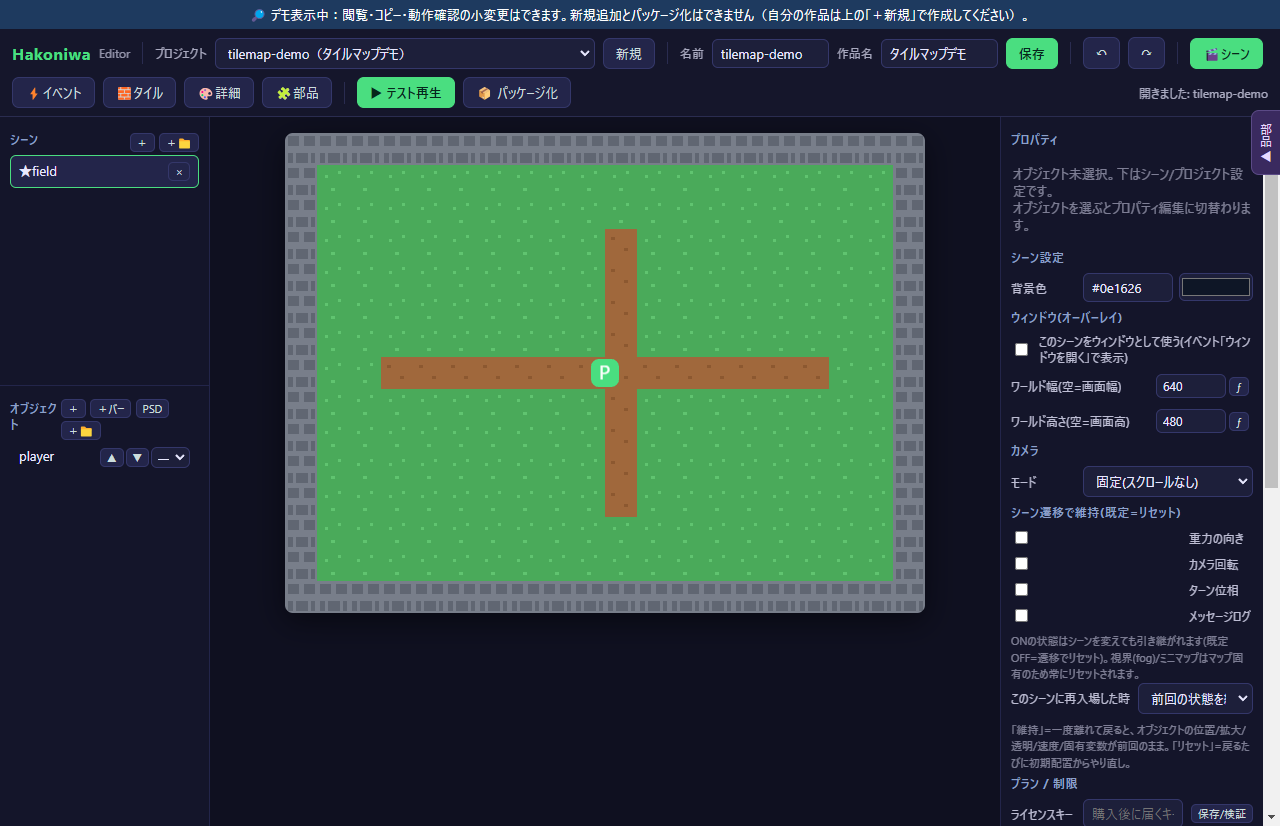Edit the ワールド幅 world width value
The width and height of the screenshot is (1280, 826).
pos(1190,387)
